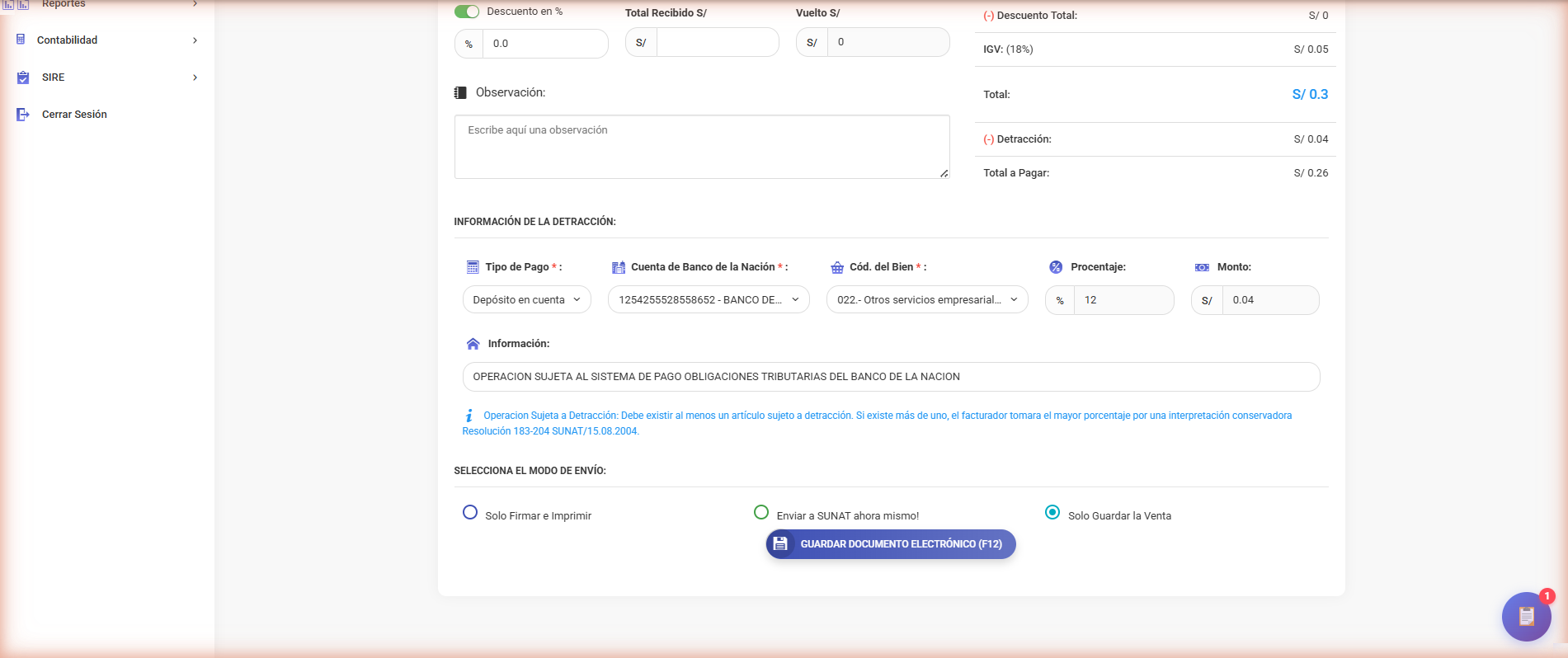Click the discount percentage input field
Image resolution: width=1568 pixels, height=658 pixels.
[x=545, y=44]
